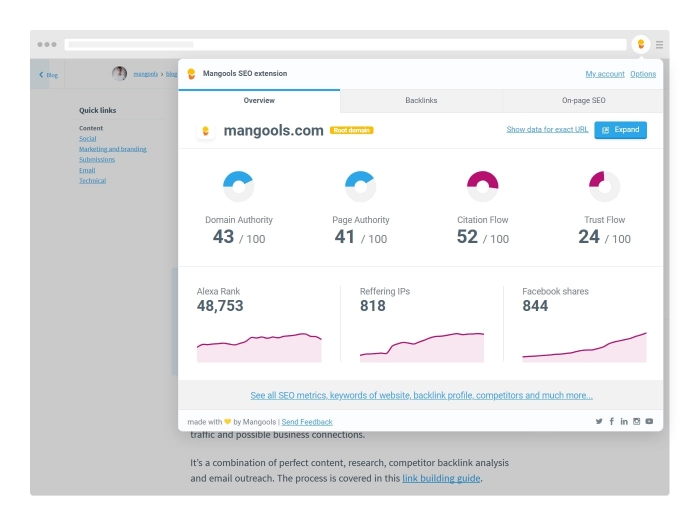Click the mangools.com favicon icon
Screen dimensions: 700x525
(205, 131)
